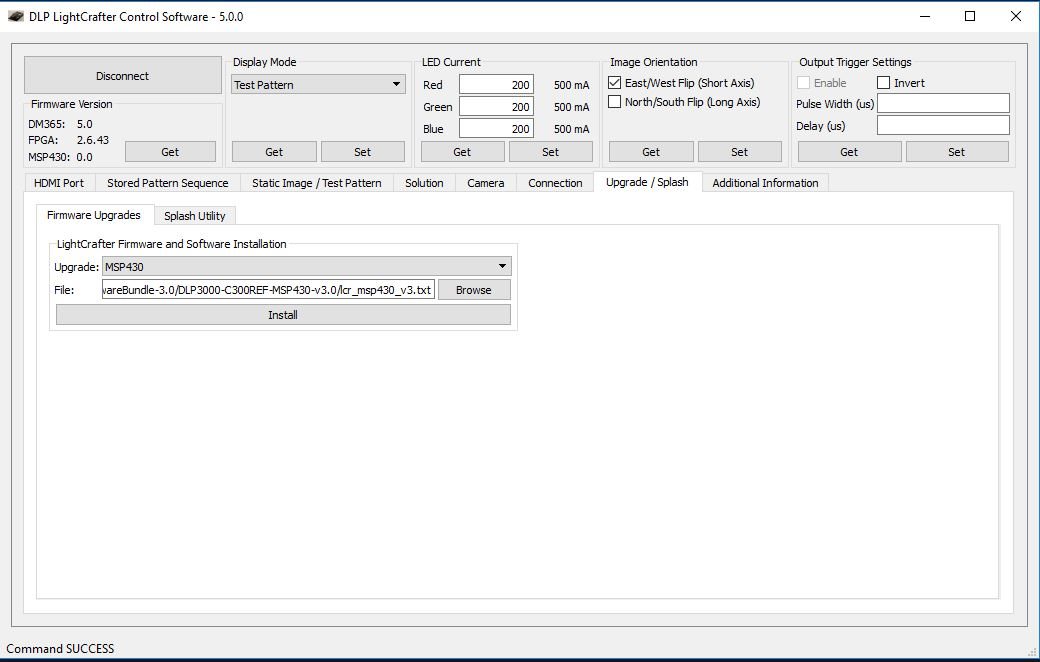Viewport: 1040px width, 662px height.
Task: Click the Red 500 mA limit label
Action: (x=572, y=85)
